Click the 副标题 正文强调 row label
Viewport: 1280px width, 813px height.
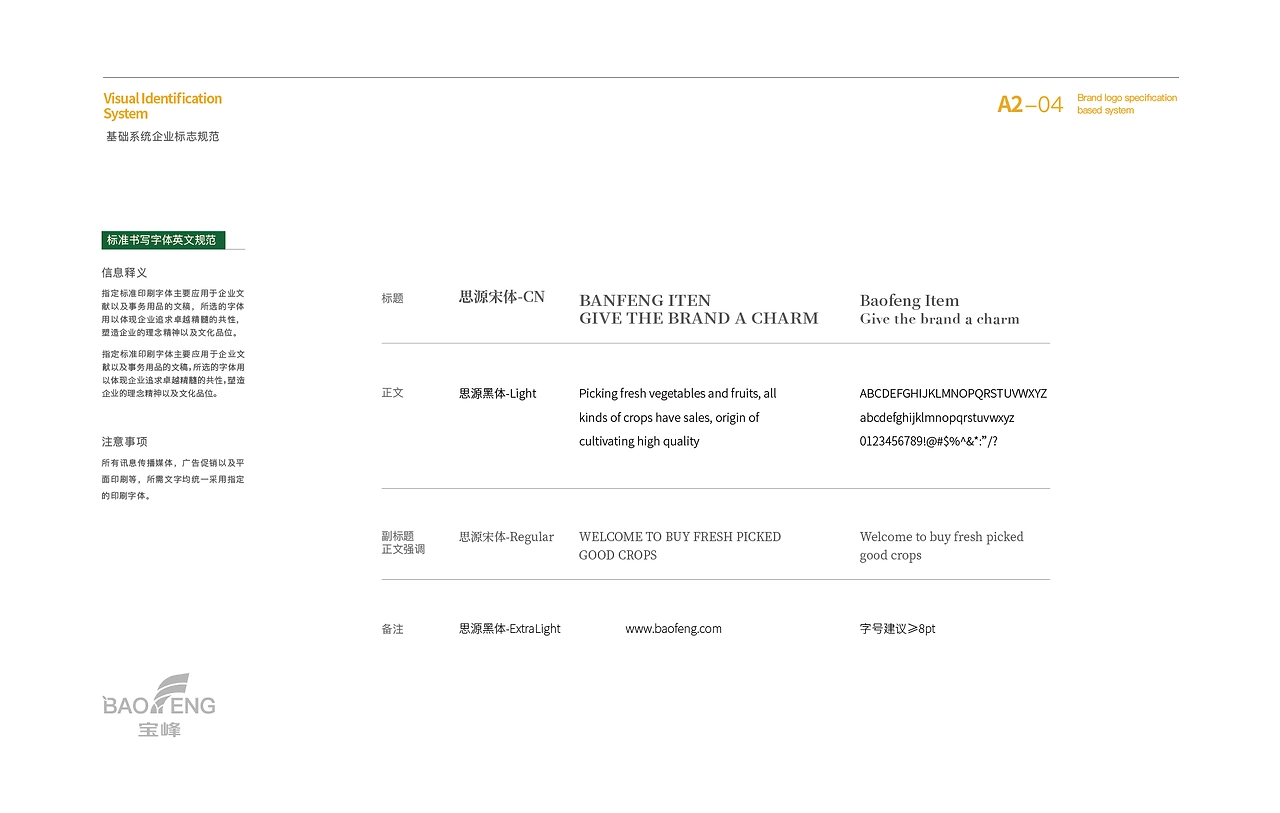click(x=403, y=543)
